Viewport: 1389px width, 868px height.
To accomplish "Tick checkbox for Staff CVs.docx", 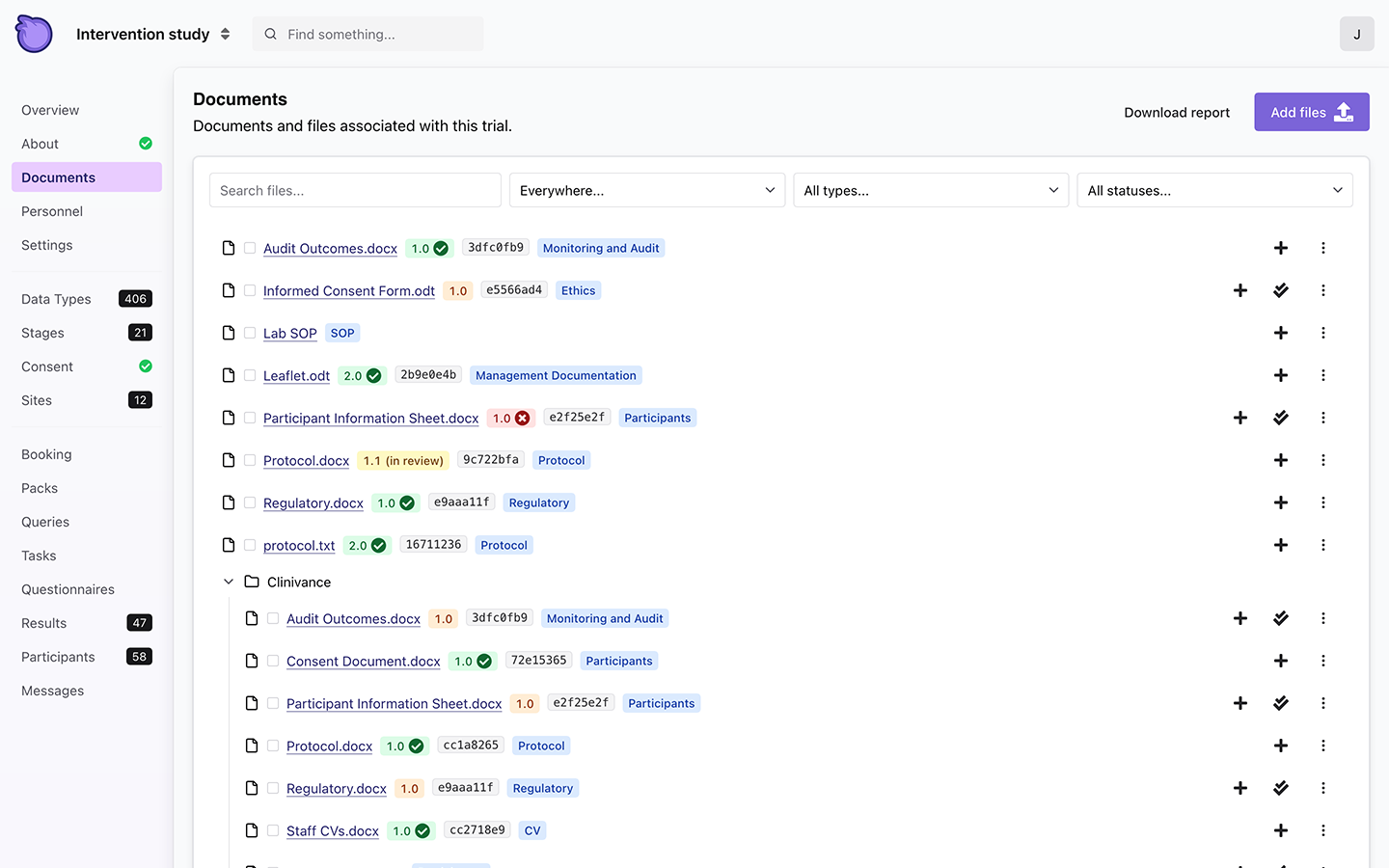I will [x=273, y=830].
